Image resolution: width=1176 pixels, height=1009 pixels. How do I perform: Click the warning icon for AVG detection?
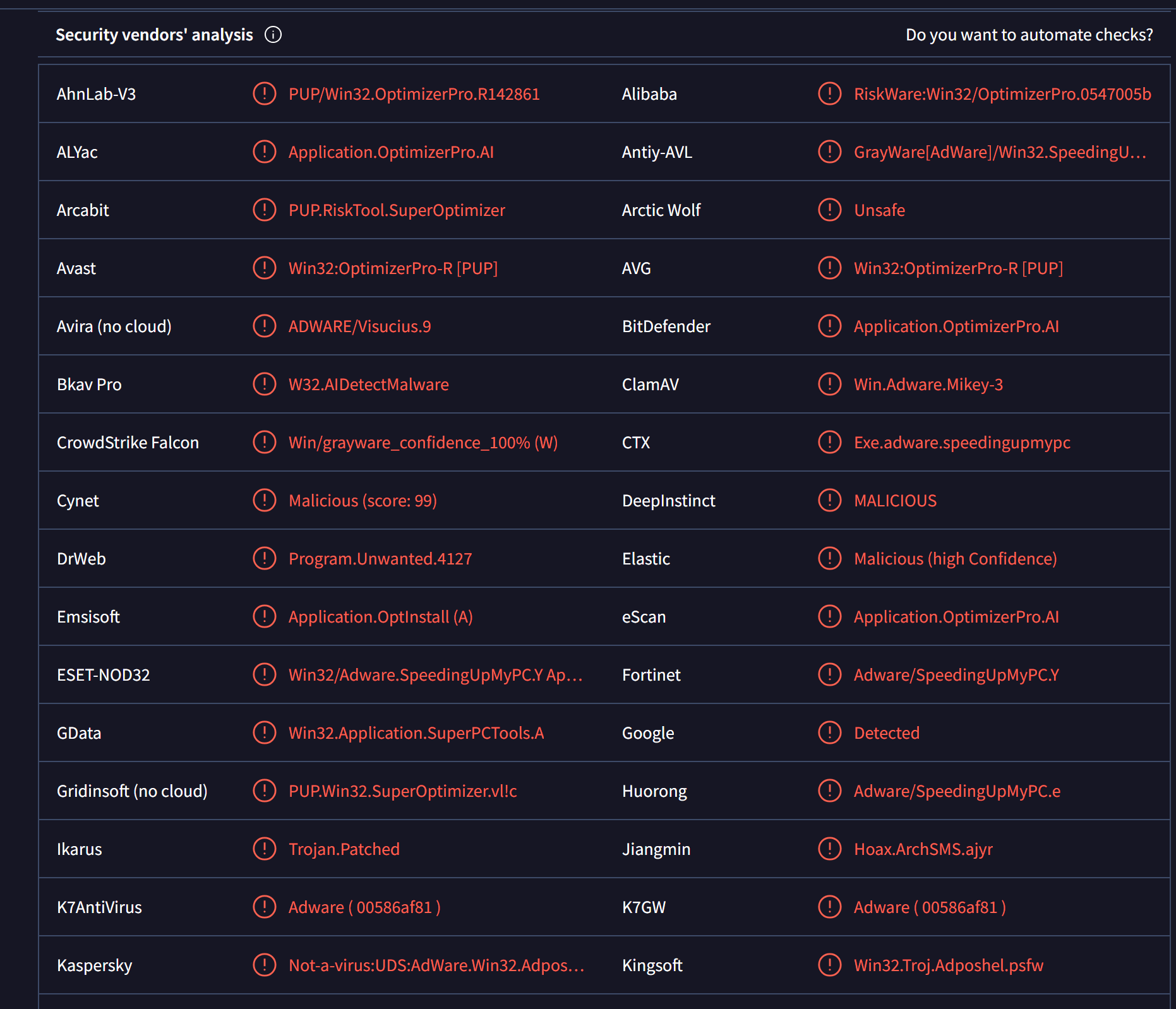(830, 268)
